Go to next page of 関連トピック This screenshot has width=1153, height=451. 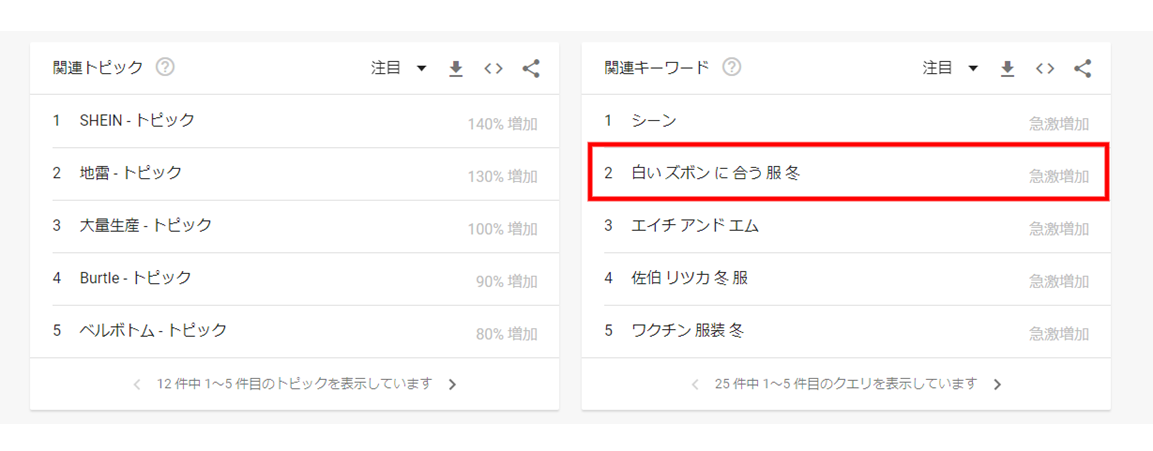coord(453,384)
